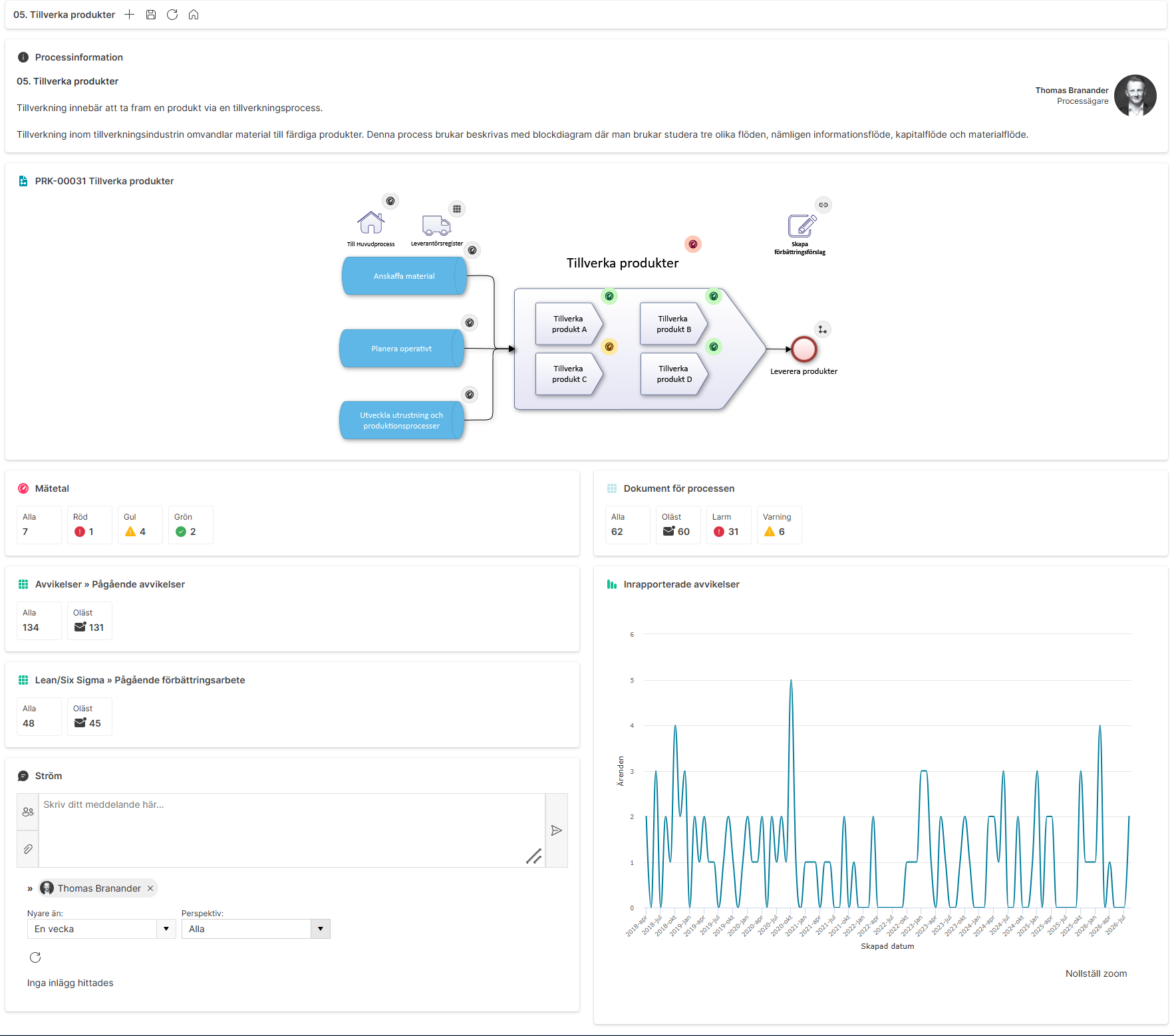Click the paperclip attachment icon in Ström
The height and width of the screenshot is (1036, 1174).
(x=28, y=849)
